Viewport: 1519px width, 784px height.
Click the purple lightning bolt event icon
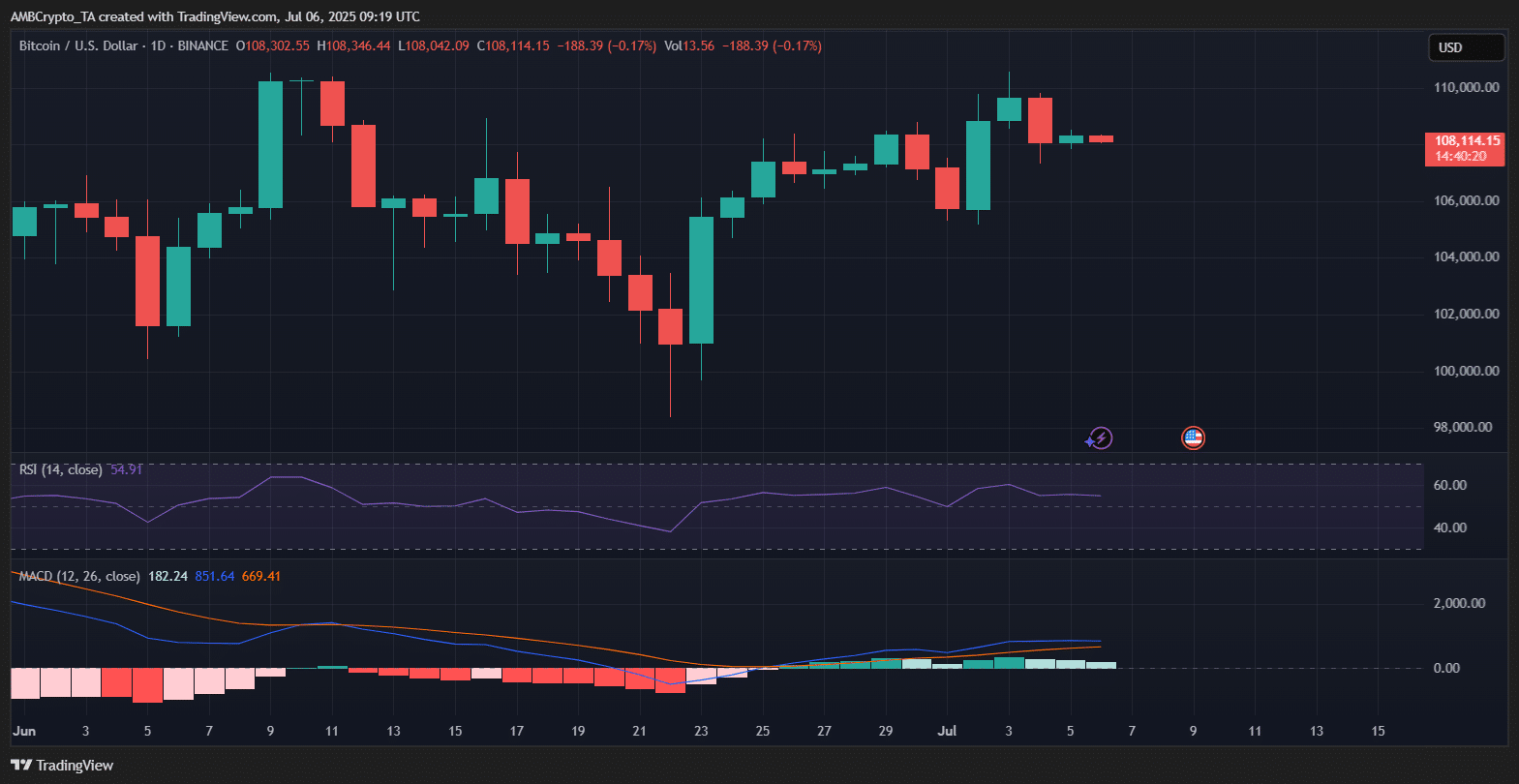[x=1099, y=438]
